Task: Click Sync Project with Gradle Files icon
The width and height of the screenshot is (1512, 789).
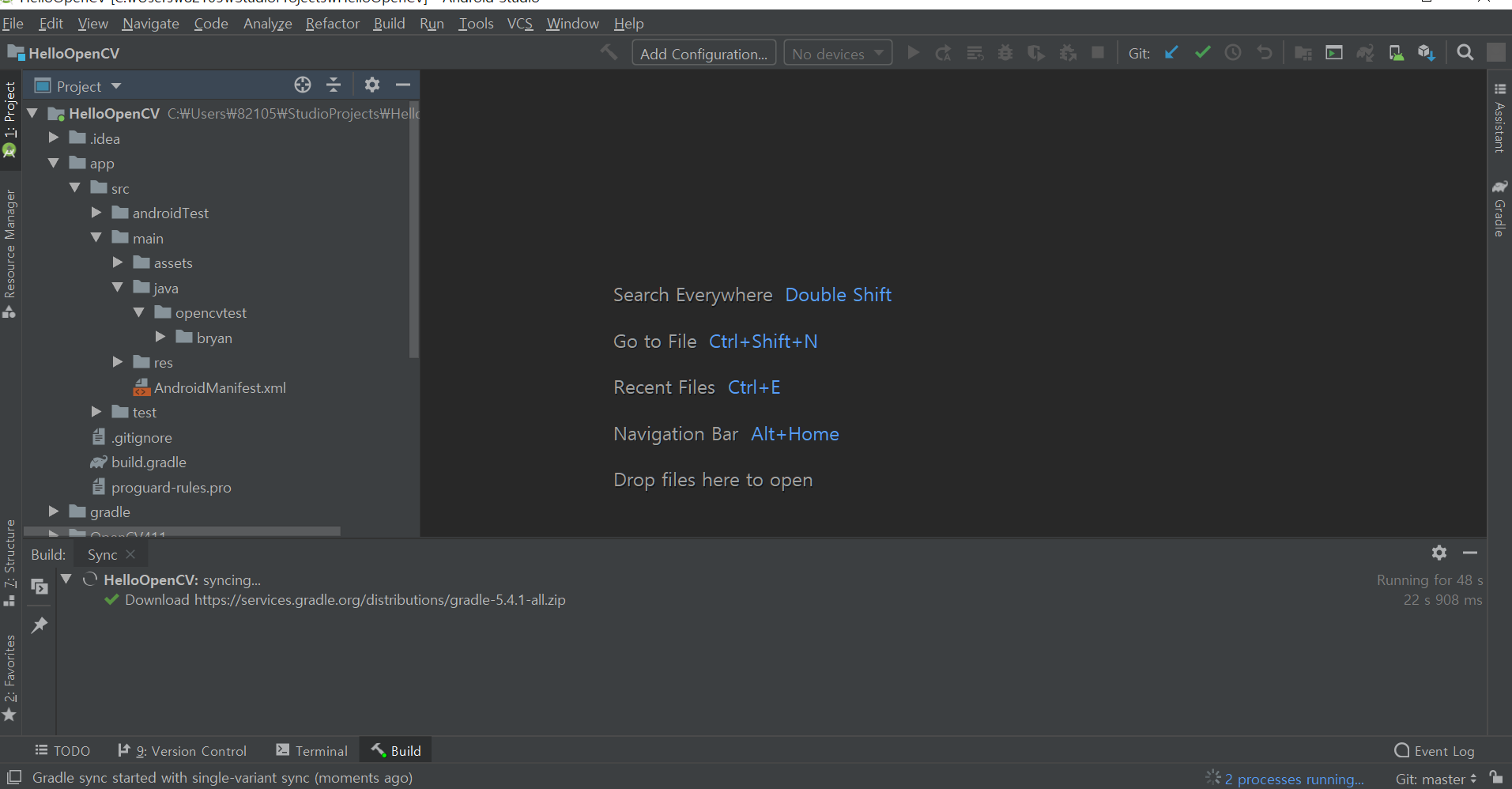Action: pyautogui.click(x=1365, y=53)
